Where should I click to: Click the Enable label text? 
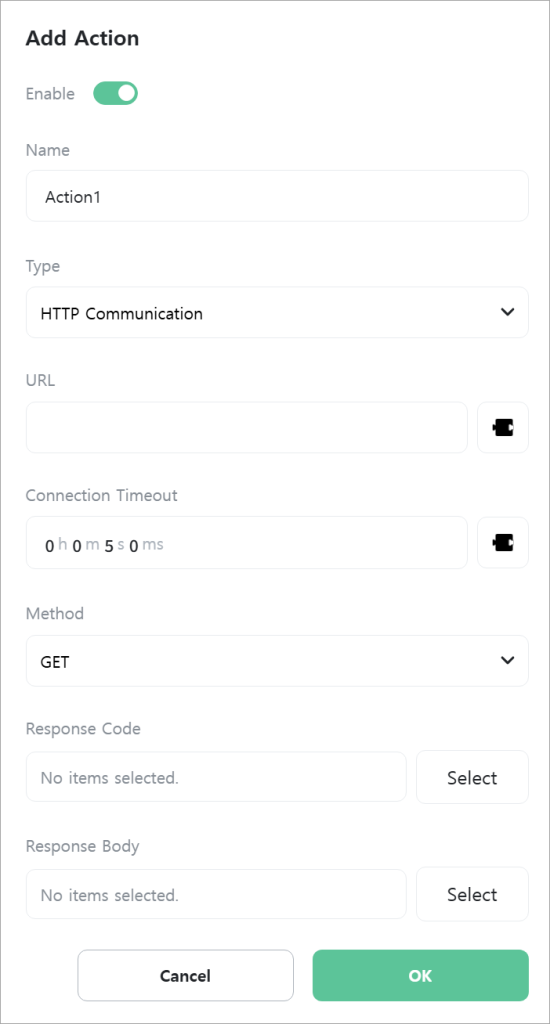click(50, 93)
